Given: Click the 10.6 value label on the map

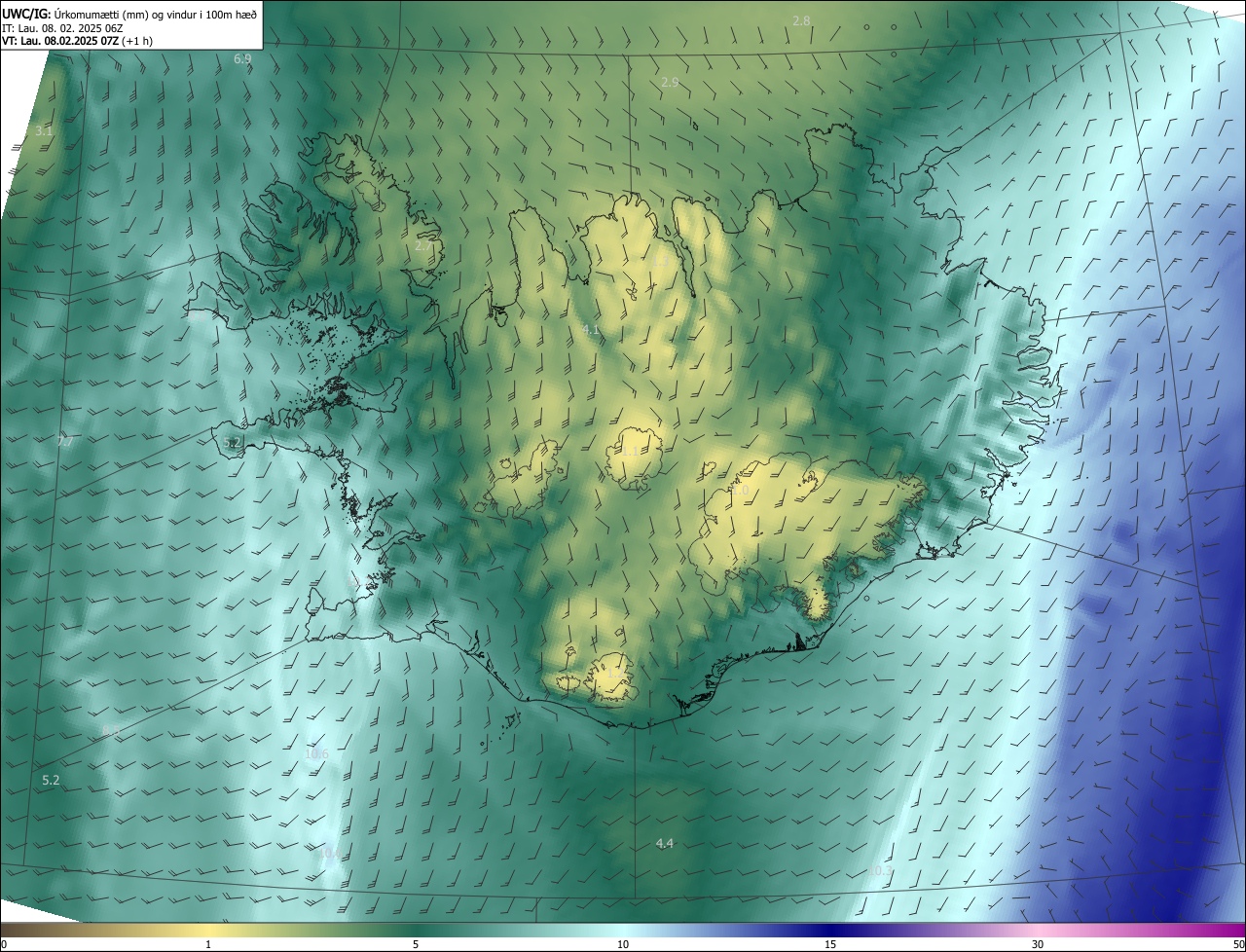Looking at the screenshot, I should tap(316, 753).
